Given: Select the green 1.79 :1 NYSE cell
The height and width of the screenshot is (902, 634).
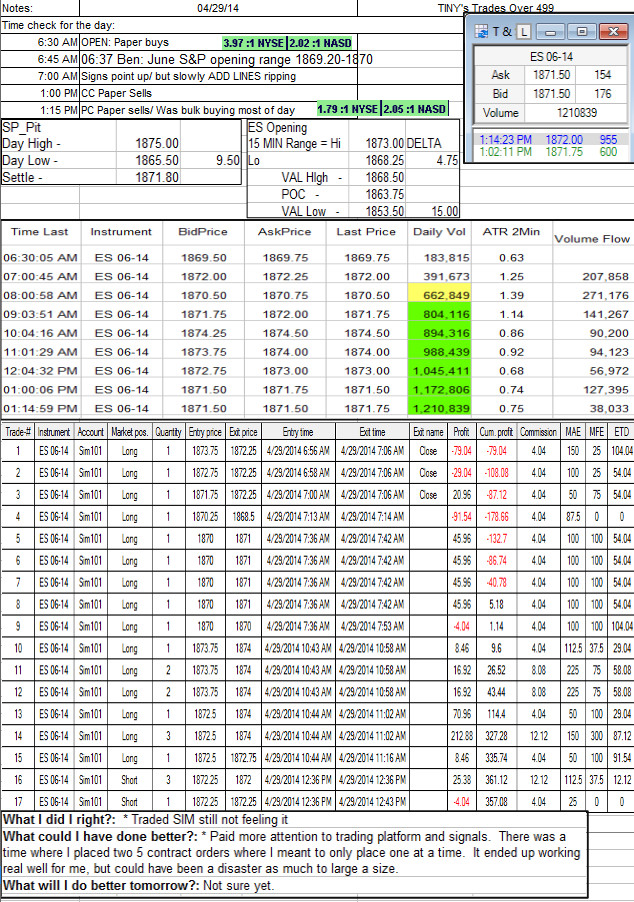Looking at the screenshot, I should coord(348,109).
